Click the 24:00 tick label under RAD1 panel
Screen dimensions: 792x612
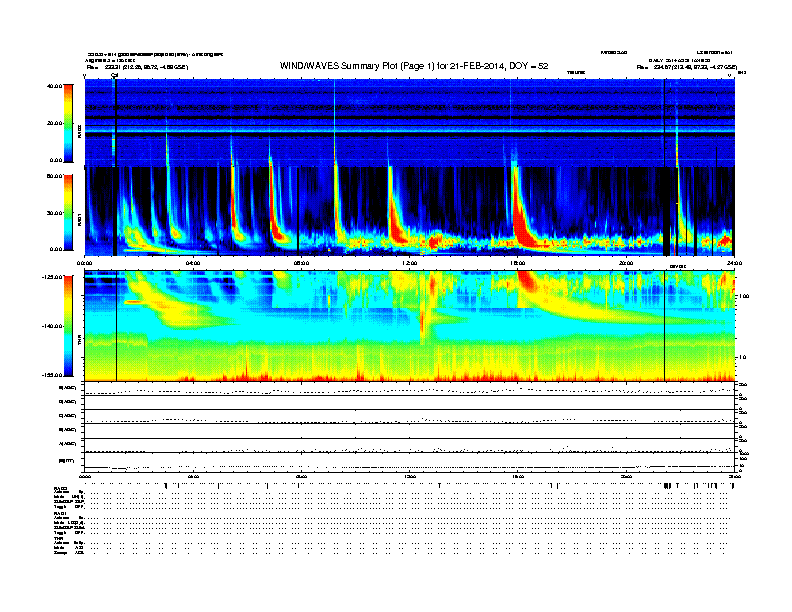[734, 263]
